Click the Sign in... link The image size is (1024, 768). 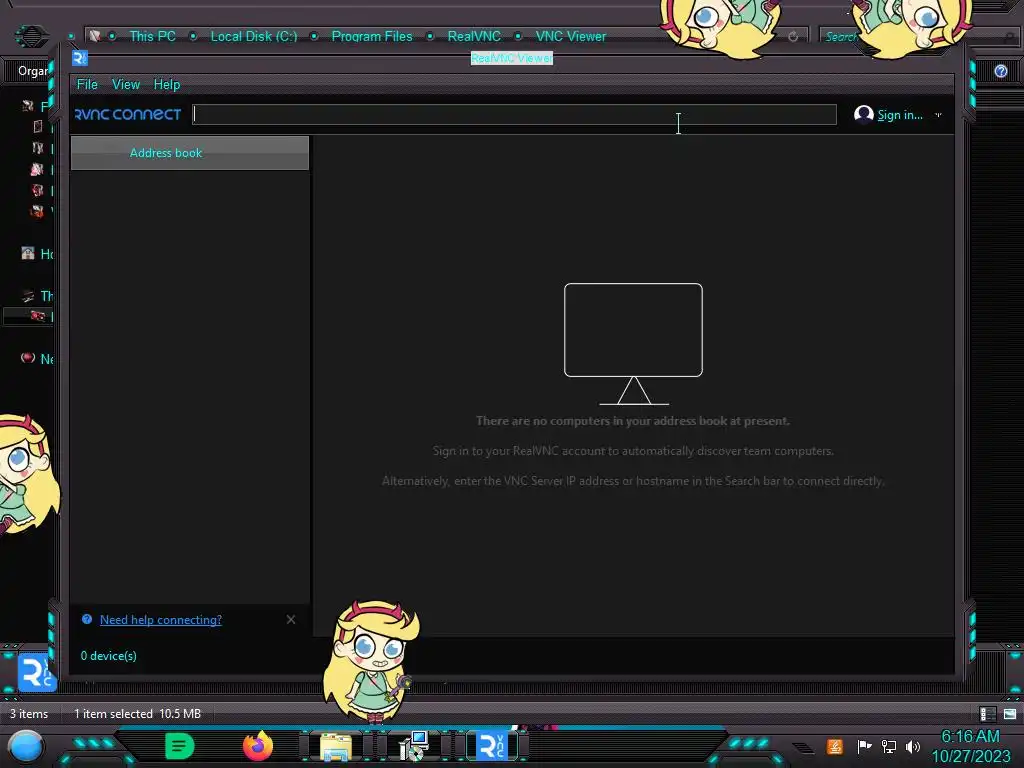pos(900,115)
